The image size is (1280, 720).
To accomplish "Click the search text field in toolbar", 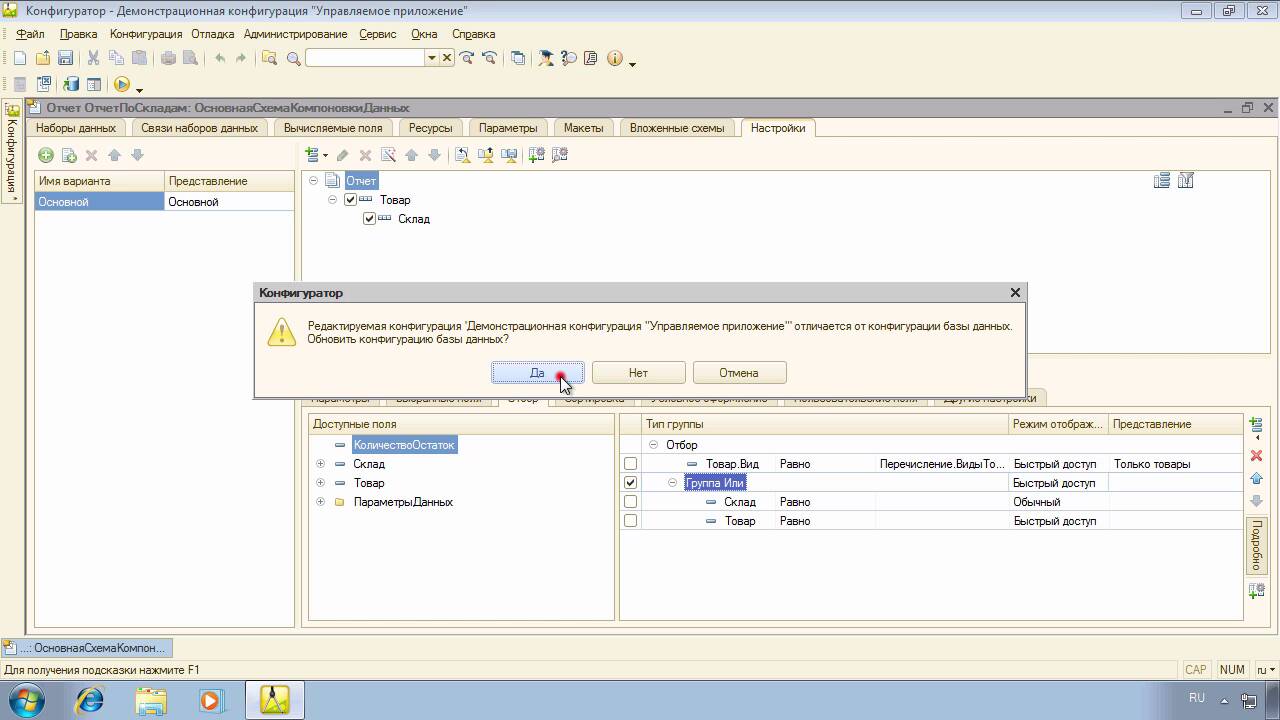I will (x=365, y=58).
